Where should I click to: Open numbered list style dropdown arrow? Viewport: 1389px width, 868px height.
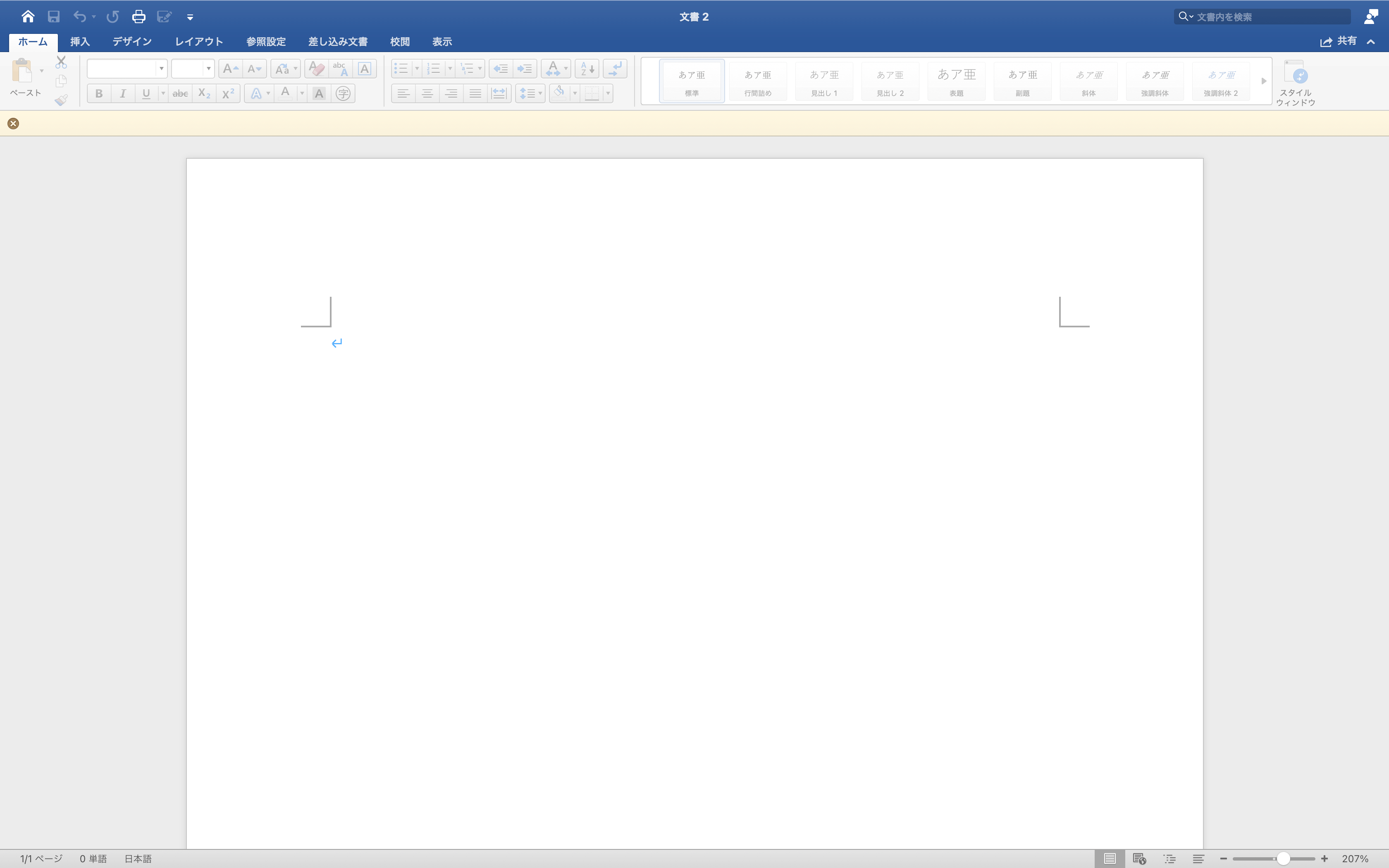[450, 69]
